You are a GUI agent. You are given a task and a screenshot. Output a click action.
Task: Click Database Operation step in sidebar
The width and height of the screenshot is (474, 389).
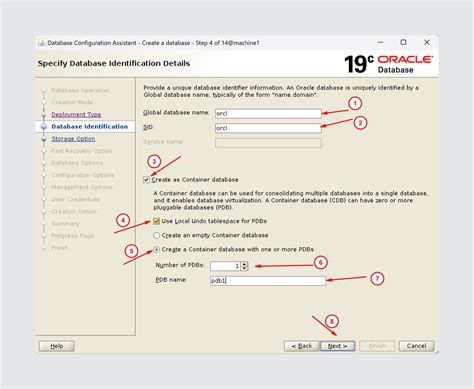(x=80, y=90)
